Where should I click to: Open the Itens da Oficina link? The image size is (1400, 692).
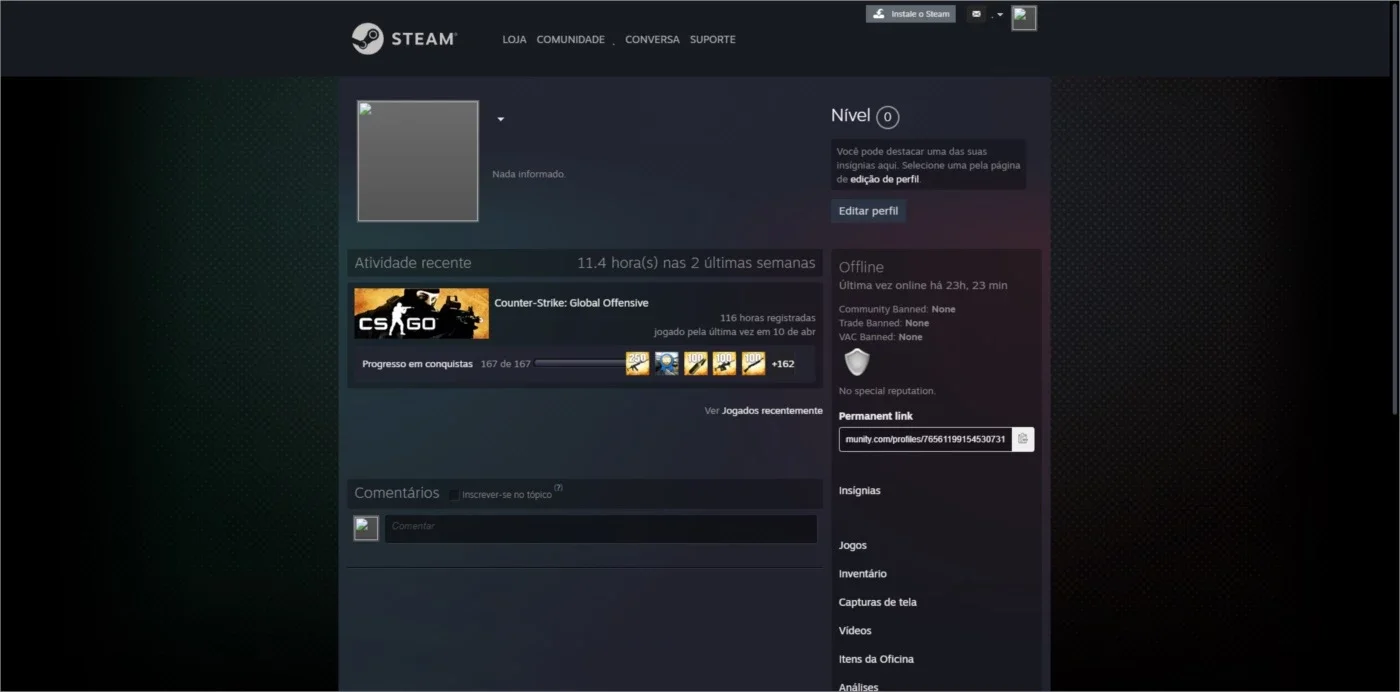[x=876, y=659]
